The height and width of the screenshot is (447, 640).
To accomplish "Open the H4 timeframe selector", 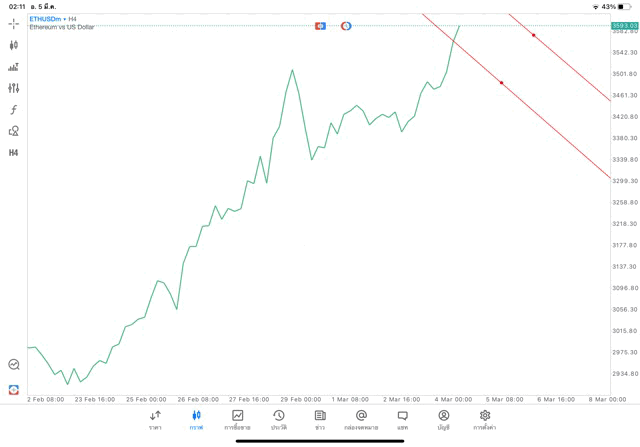I will [14, 153].
